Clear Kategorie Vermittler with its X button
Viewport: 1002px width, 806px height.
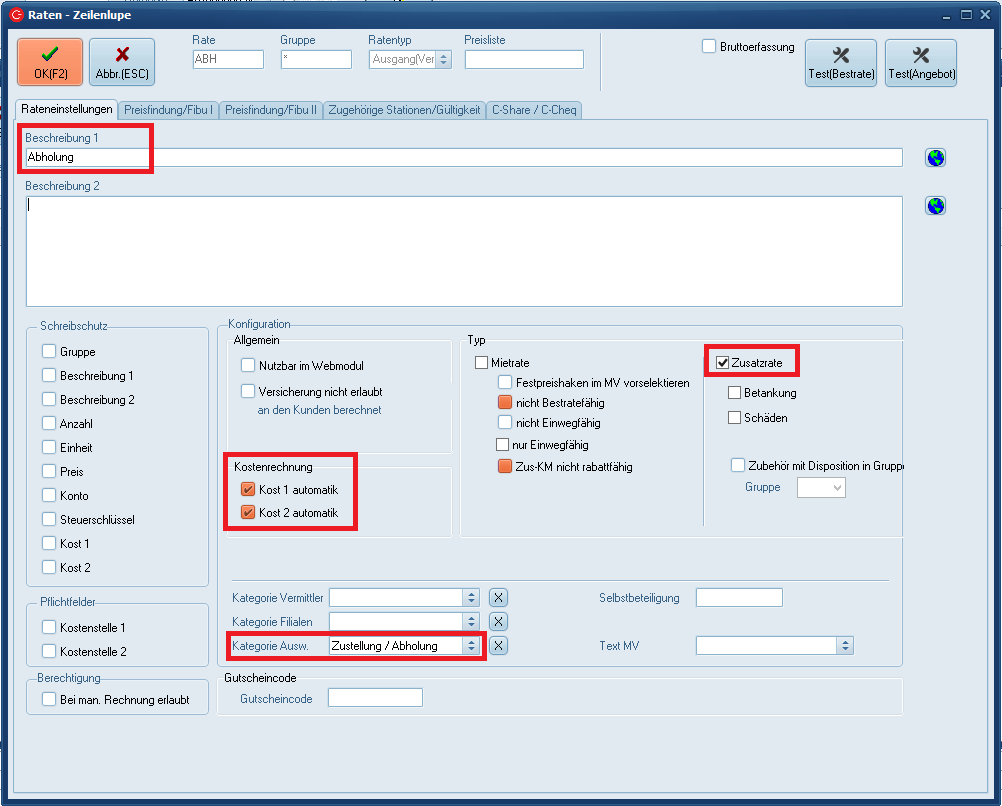tap(499, 598)
